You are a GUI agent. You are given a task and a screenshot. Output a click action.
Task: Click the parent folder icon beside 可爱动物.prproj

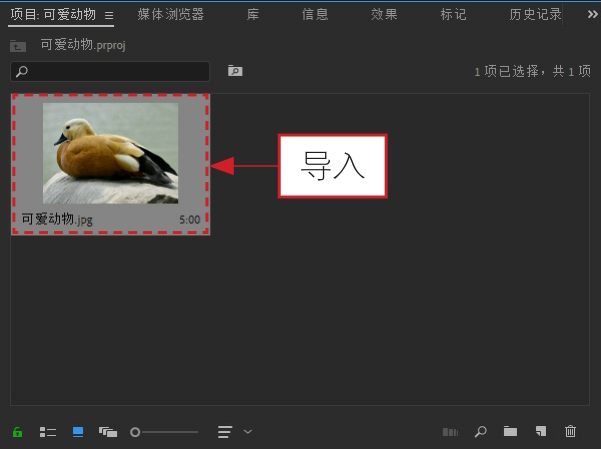click(x=18, y=46)
